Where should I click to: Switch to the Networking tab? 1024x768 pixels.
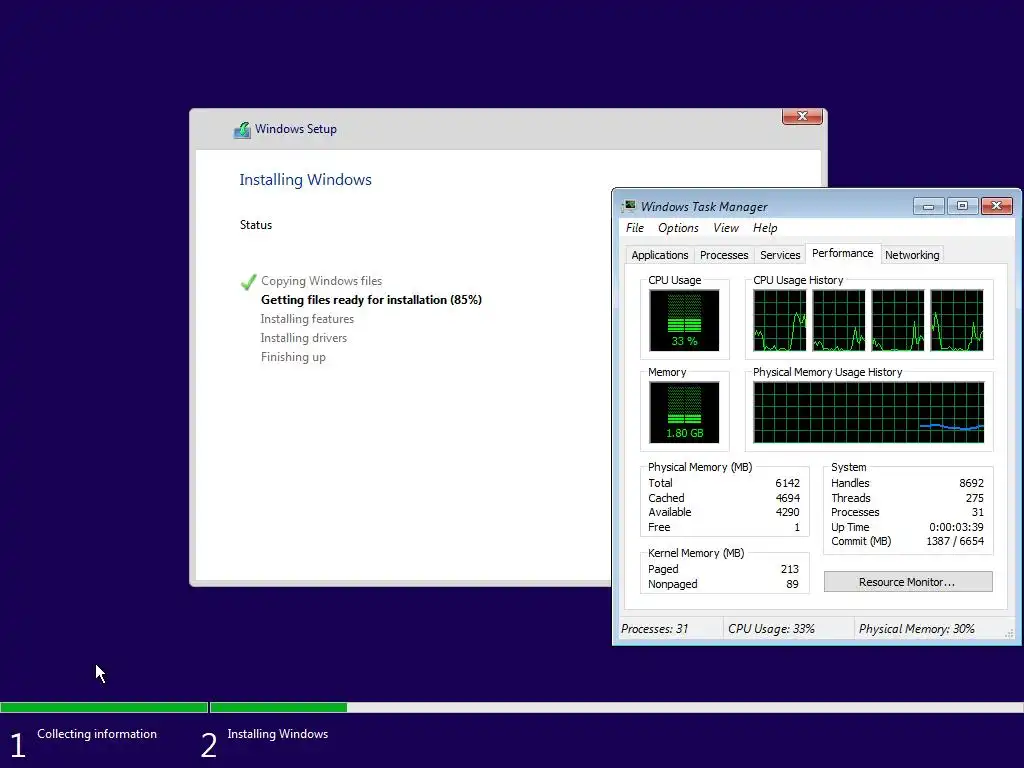tap(912, 255)
